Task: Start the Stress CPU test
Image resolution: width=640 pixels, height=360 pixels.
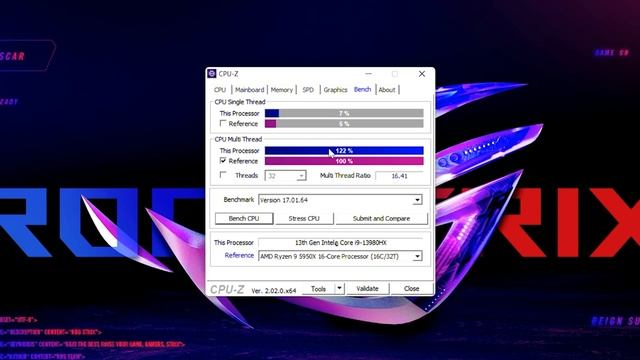Action: [x=304, y=218]
